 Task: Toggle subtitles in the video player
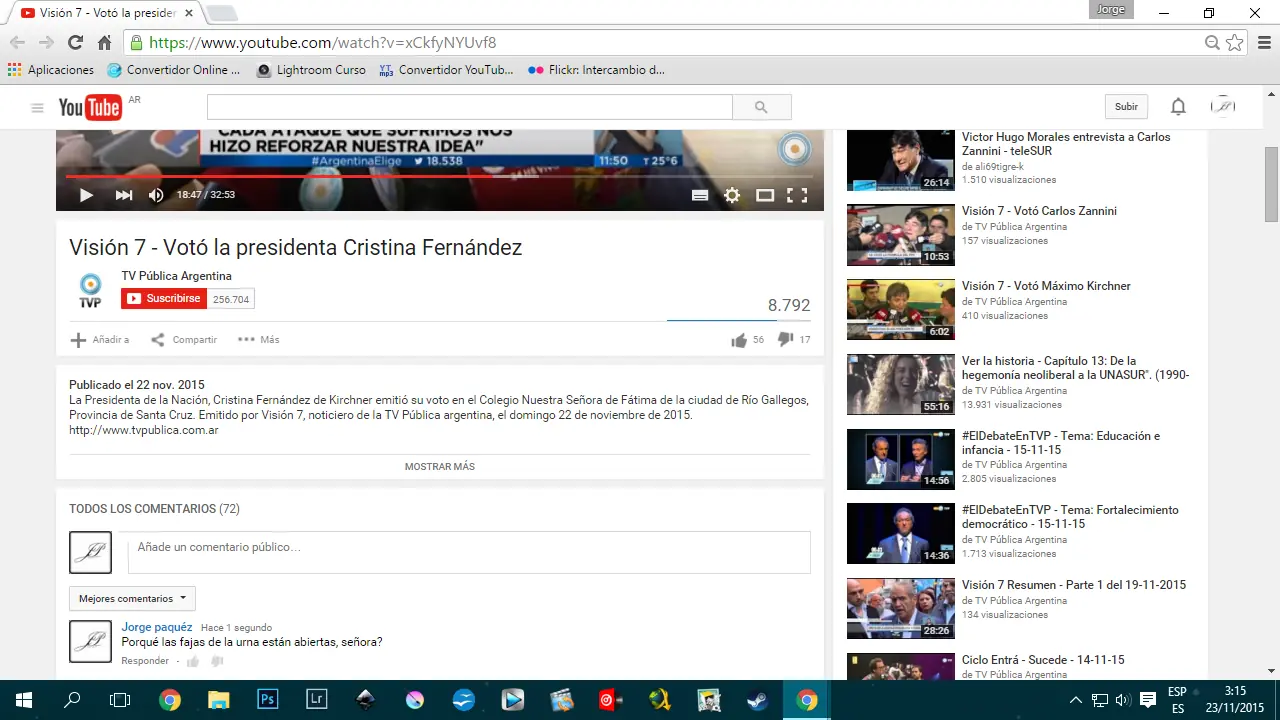coord(700,196)
